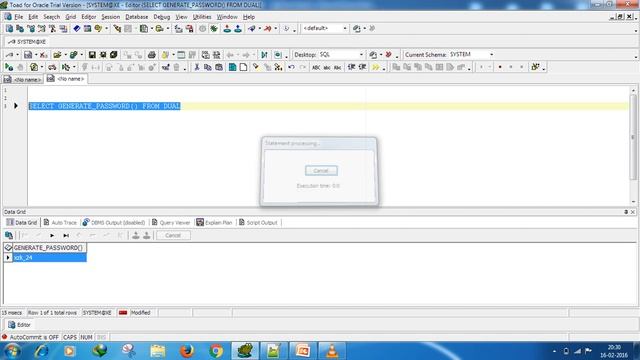Open the Session menu
This screenshot has width=640, height=360.
point(111,17)
